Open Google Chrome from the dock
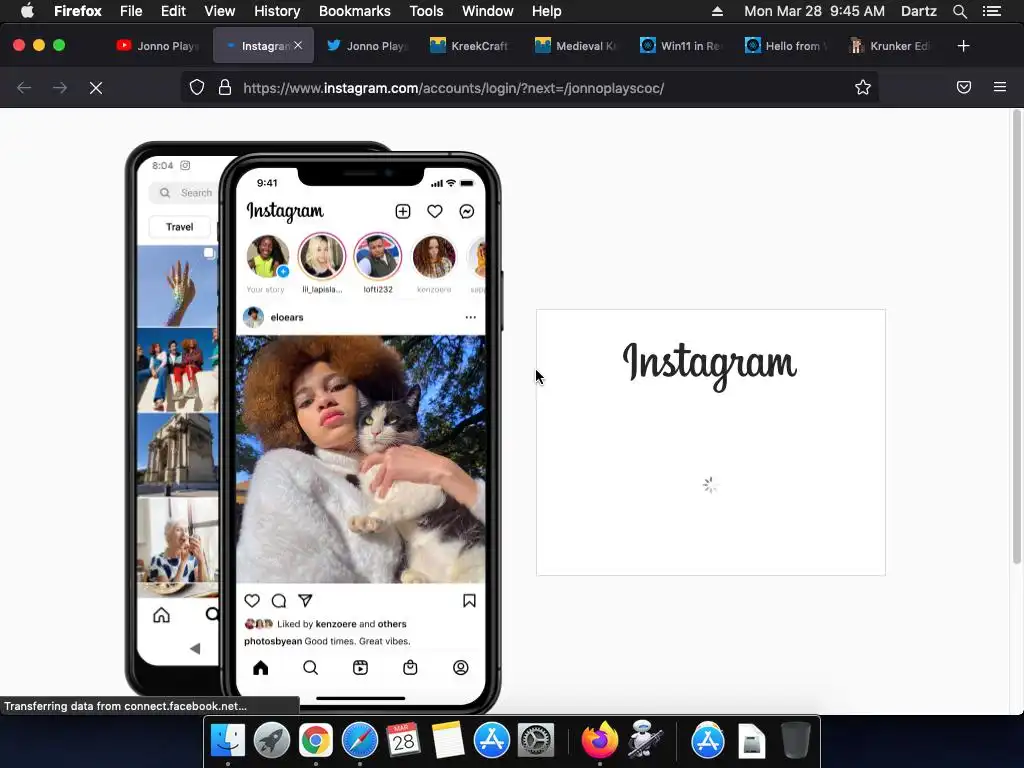The width and height of the screenshot is (1024, 768). click(x=315, y=741)
